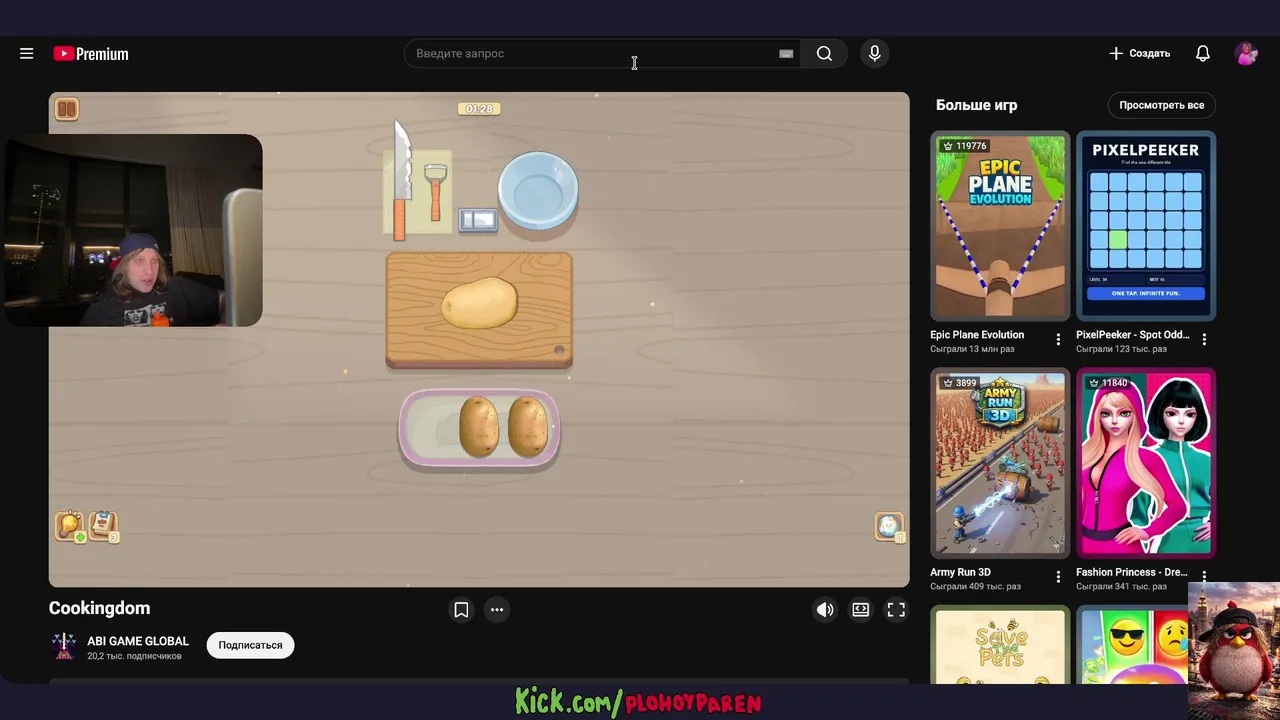Click the left potato on the pink plate
Viewport: 1280px width, 720px height.
(x=479, y=426)
